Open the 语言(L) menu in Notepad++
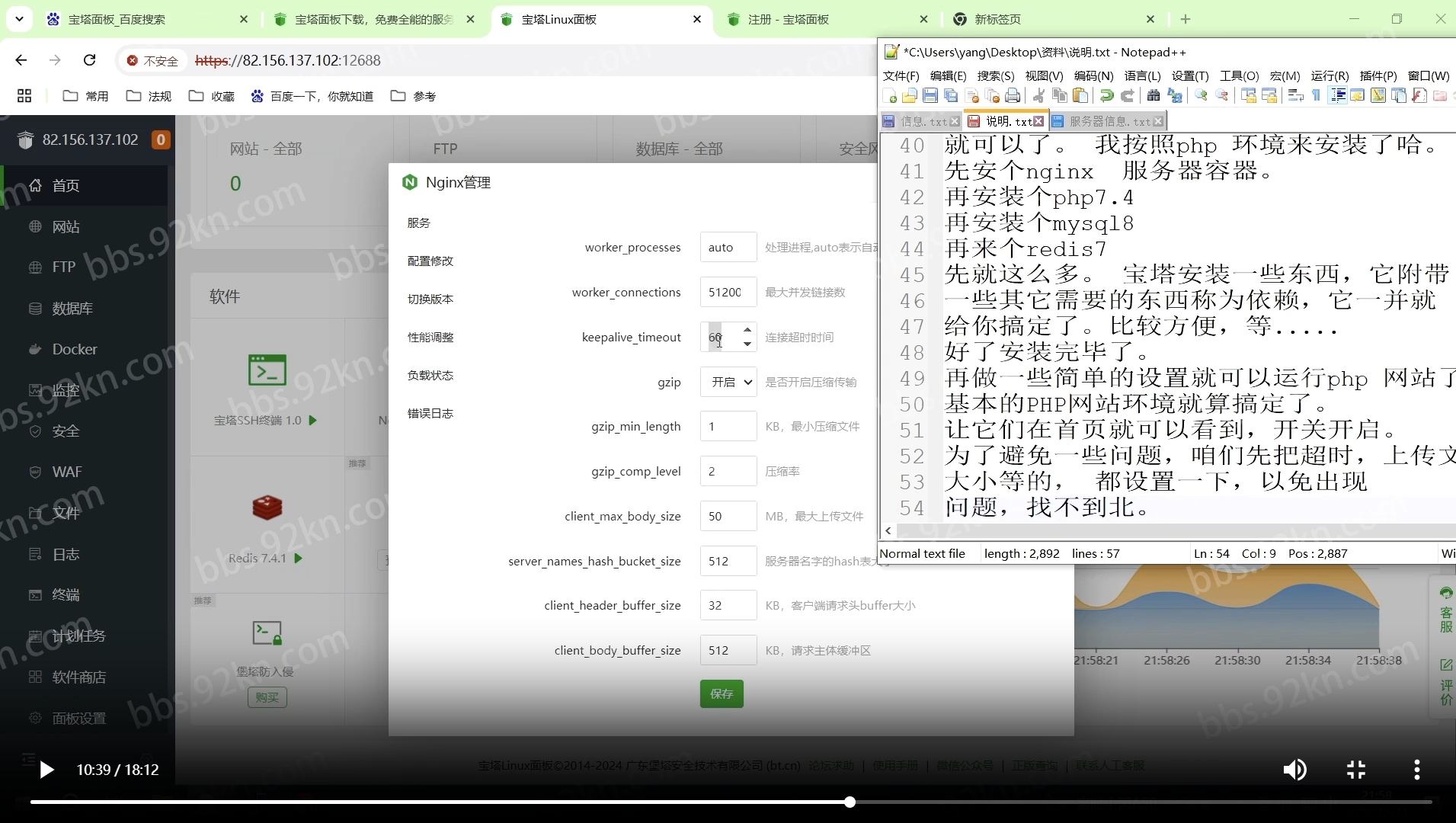This screenshot has width=1456, height=823. tap(1142, 75)
